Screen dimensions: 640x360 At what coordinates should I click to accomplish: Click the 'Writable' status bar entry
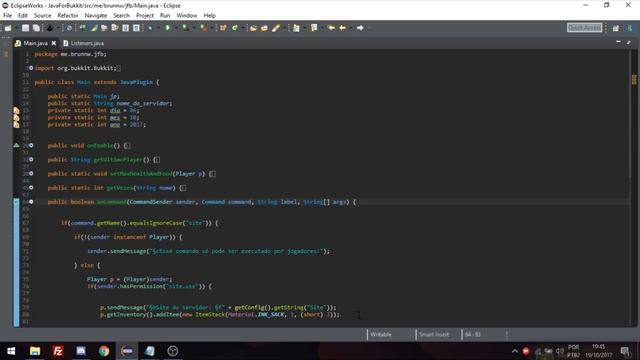tap(381, 334)
